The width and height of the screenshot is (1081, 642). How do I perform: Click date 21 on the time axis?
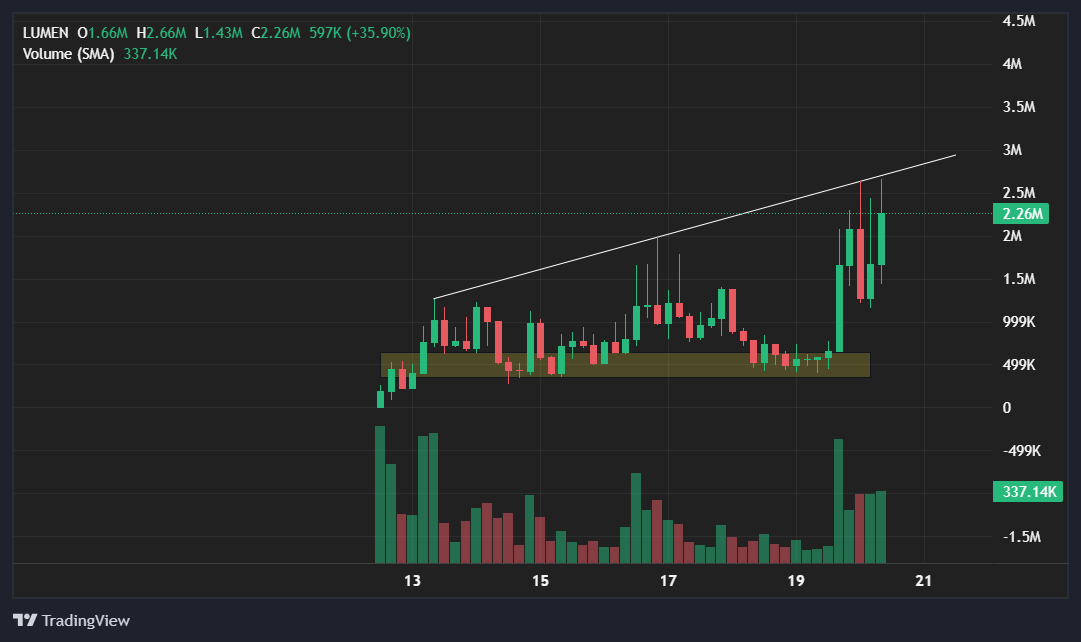(923, 581)
